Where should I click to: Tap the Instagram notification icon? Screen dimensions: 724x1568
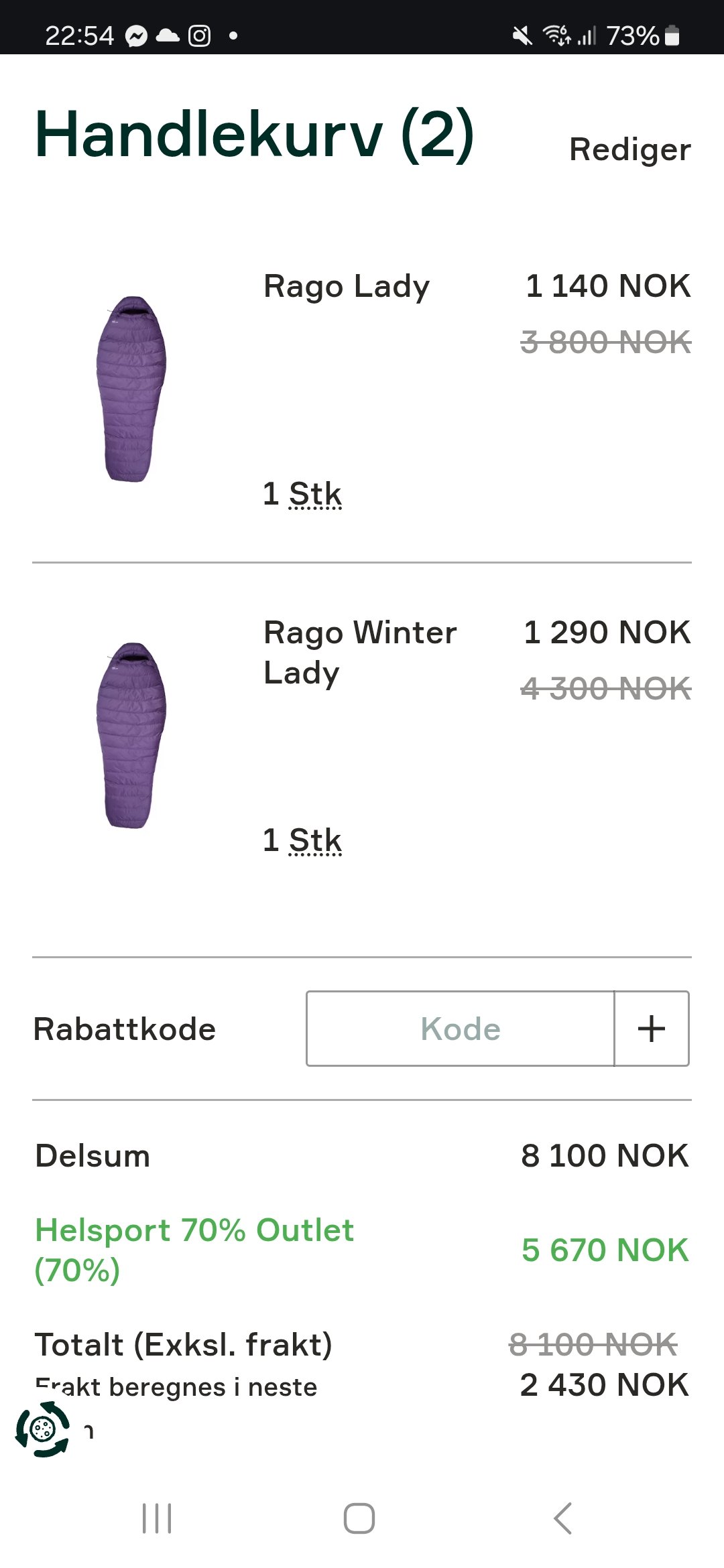point(199,36)
